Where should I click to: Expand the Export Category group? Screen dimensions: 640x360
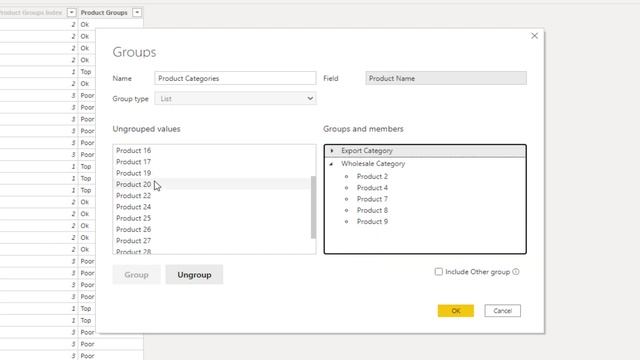click(332, 151)
